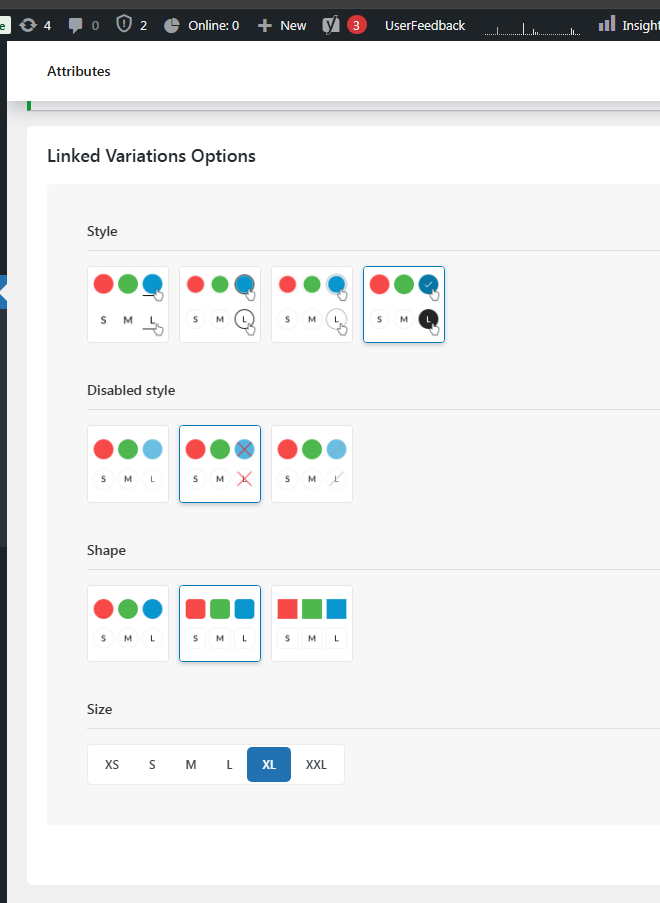Select the circle shape option
This screenshot has width=660, height=903.
(128, 624)
